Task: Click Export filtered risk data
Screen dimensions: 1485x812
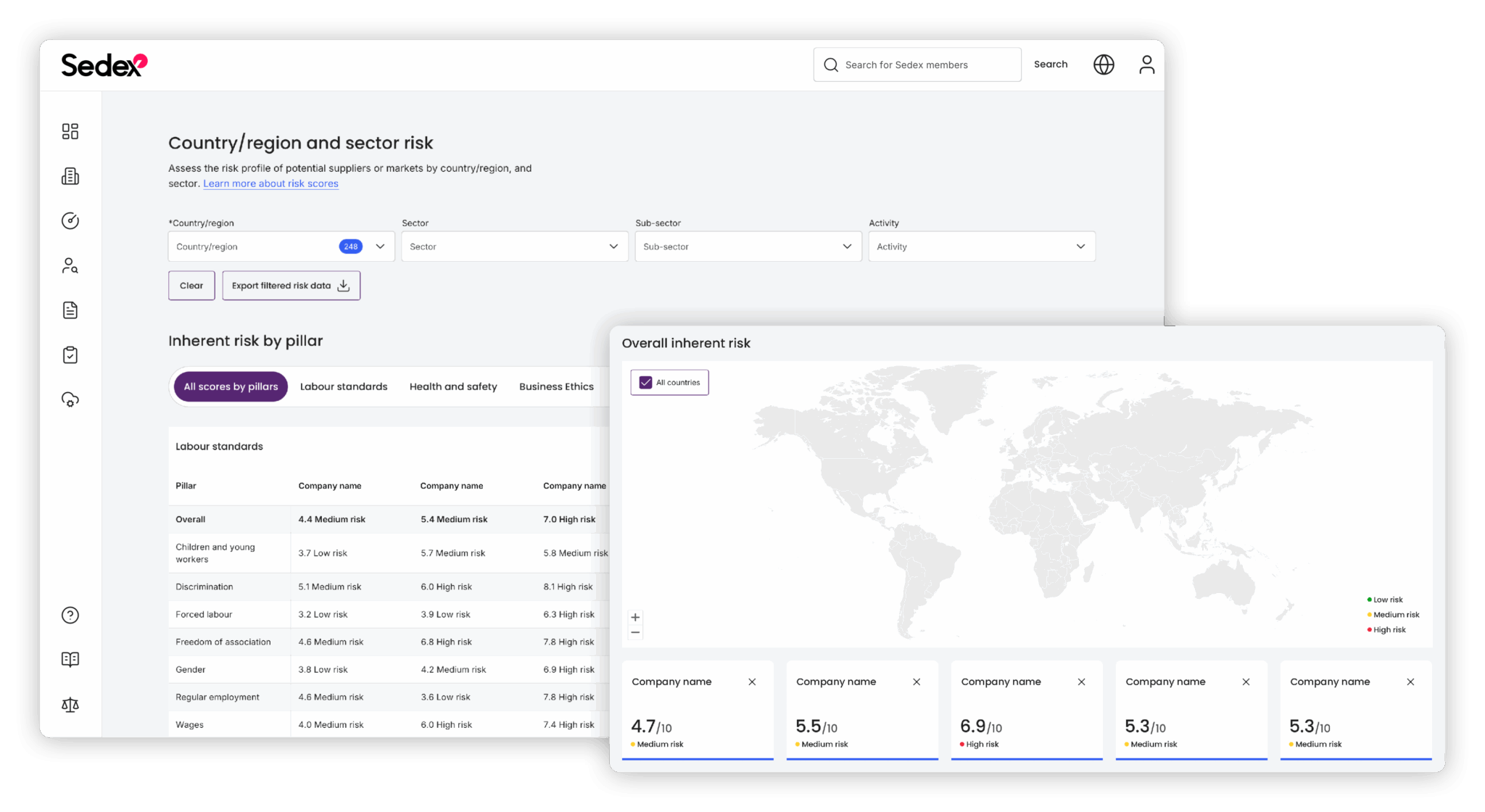Action: coord(291,285)
